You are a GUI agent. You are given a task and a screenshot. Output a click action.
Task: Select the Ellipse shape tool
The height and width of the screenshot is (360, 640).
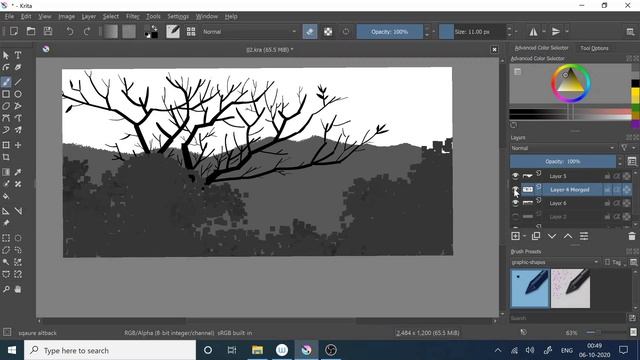[18, 94]
